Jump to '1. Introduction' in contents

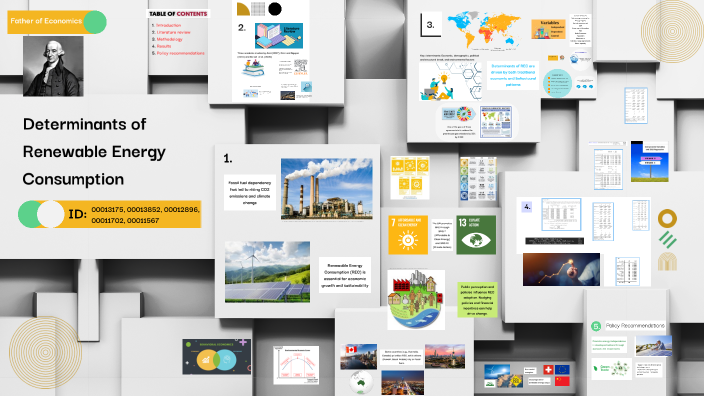tap(166, 25)
